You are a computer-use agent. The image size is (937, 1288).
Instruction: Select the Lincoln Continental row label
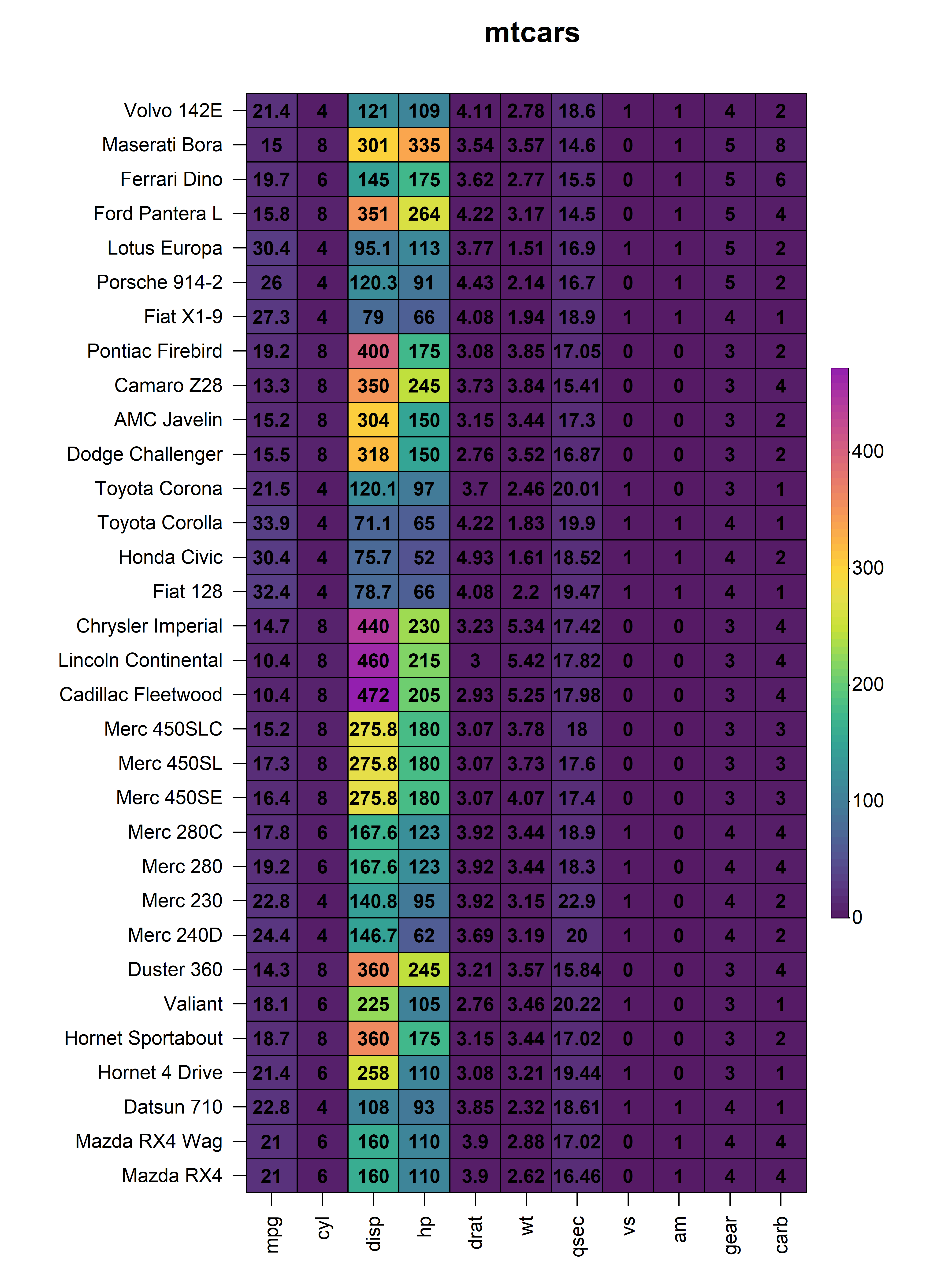point(140,660)
